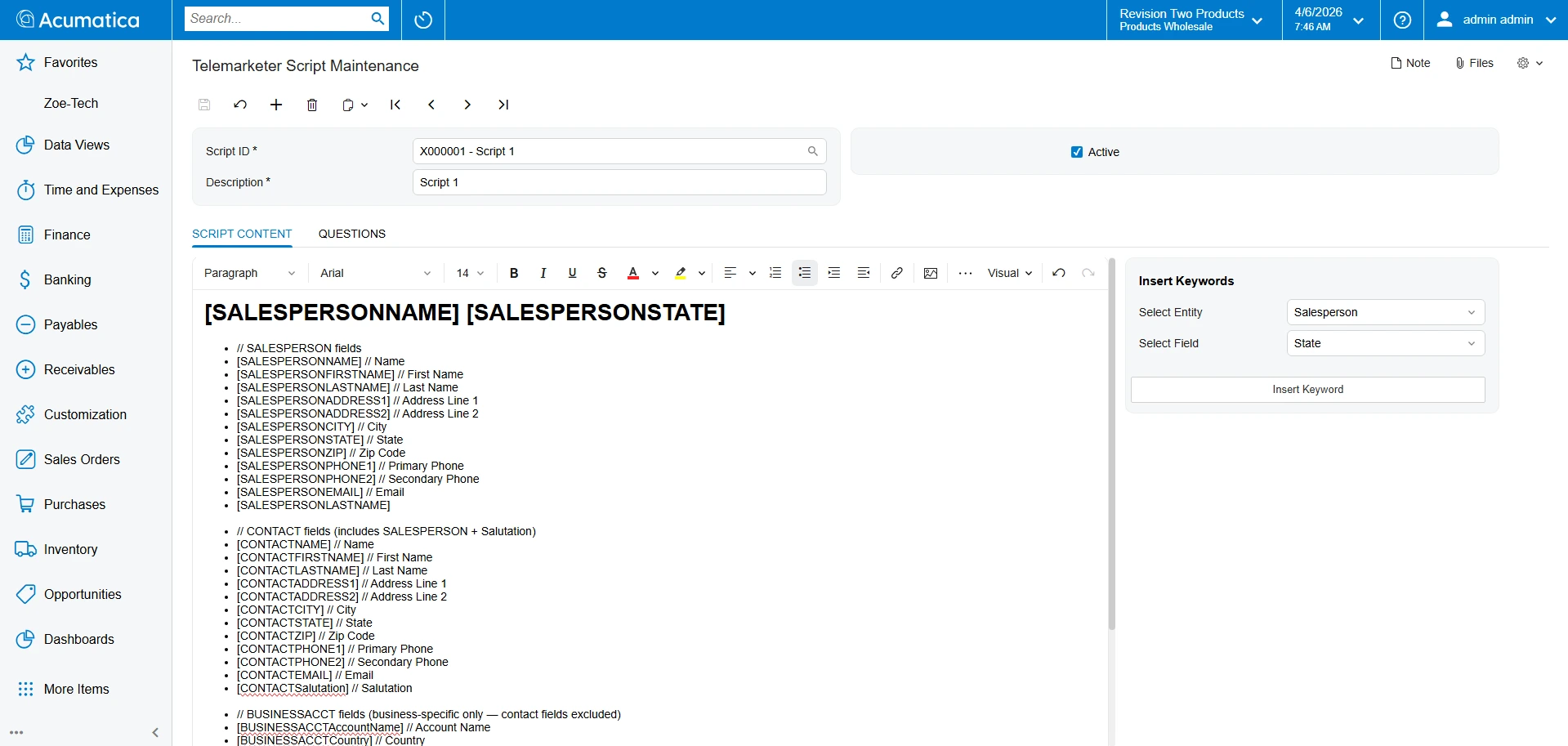Go to the previous record

[431, 105]
